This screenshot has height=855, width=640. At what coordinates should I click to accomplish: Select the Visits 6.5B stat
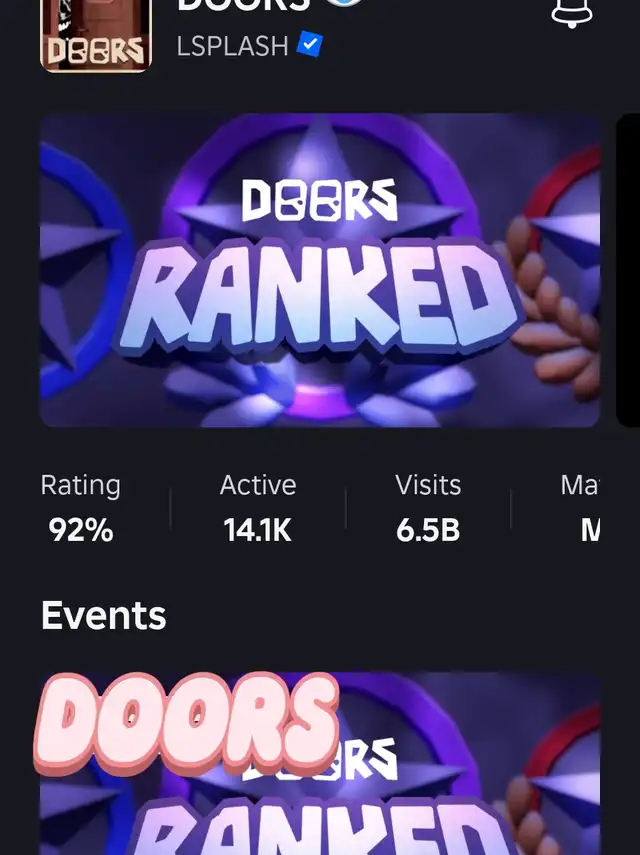tap(428, 508)
